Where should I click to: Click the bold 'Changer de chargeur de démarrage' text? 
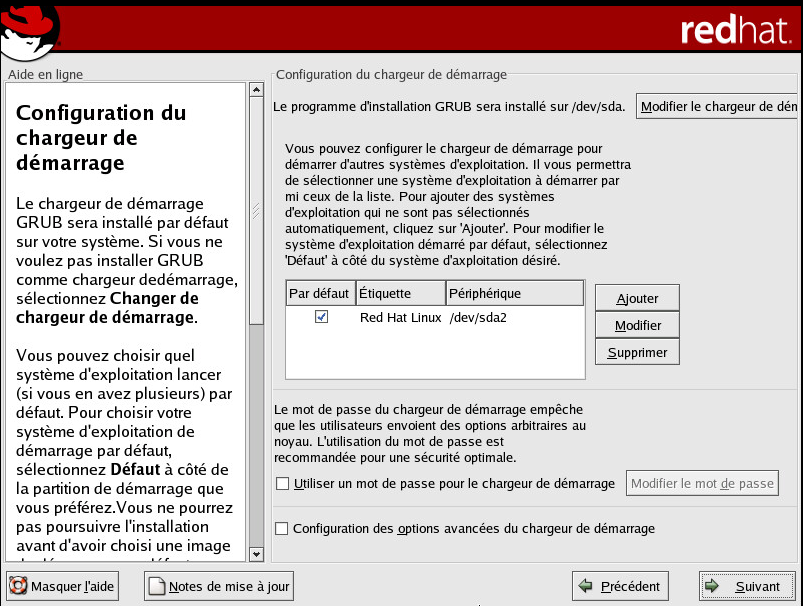108,308
